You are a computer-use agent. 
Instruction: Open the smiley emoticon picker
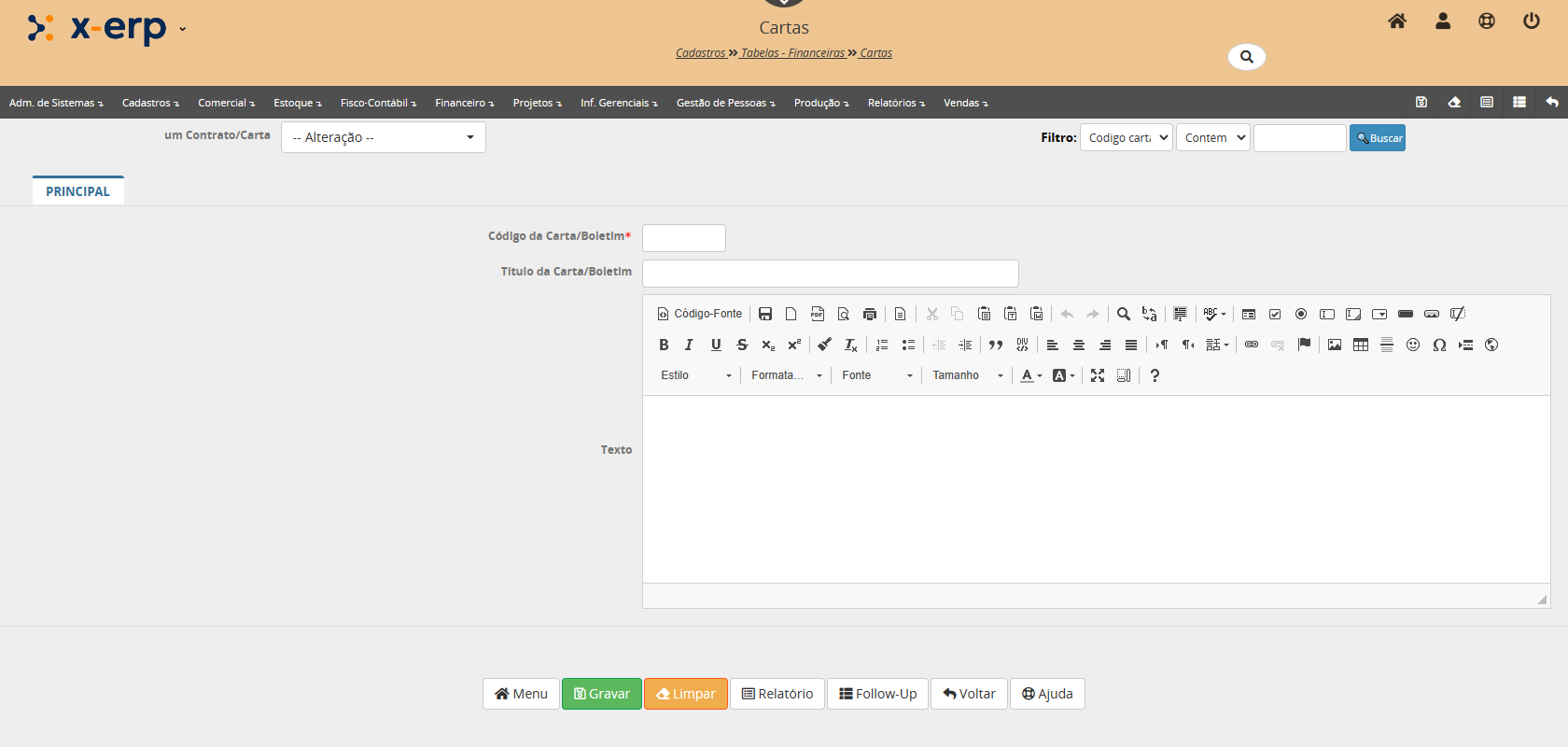[x=1413, y=345]
